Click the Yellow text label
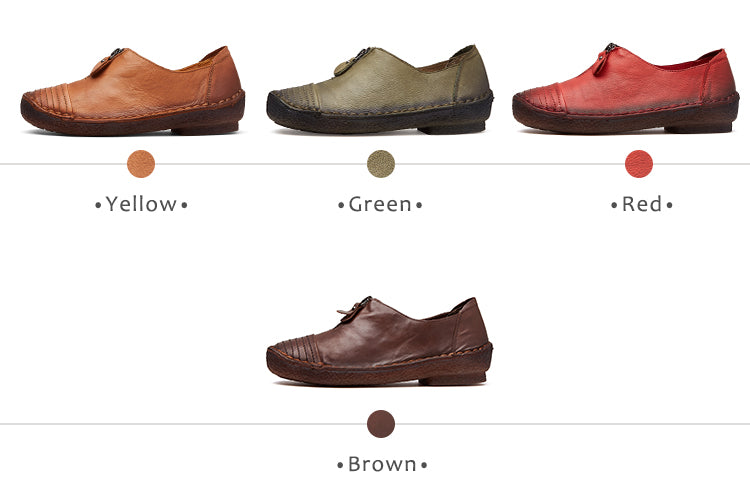Screen dimensions: 750x497 point(141,204)
